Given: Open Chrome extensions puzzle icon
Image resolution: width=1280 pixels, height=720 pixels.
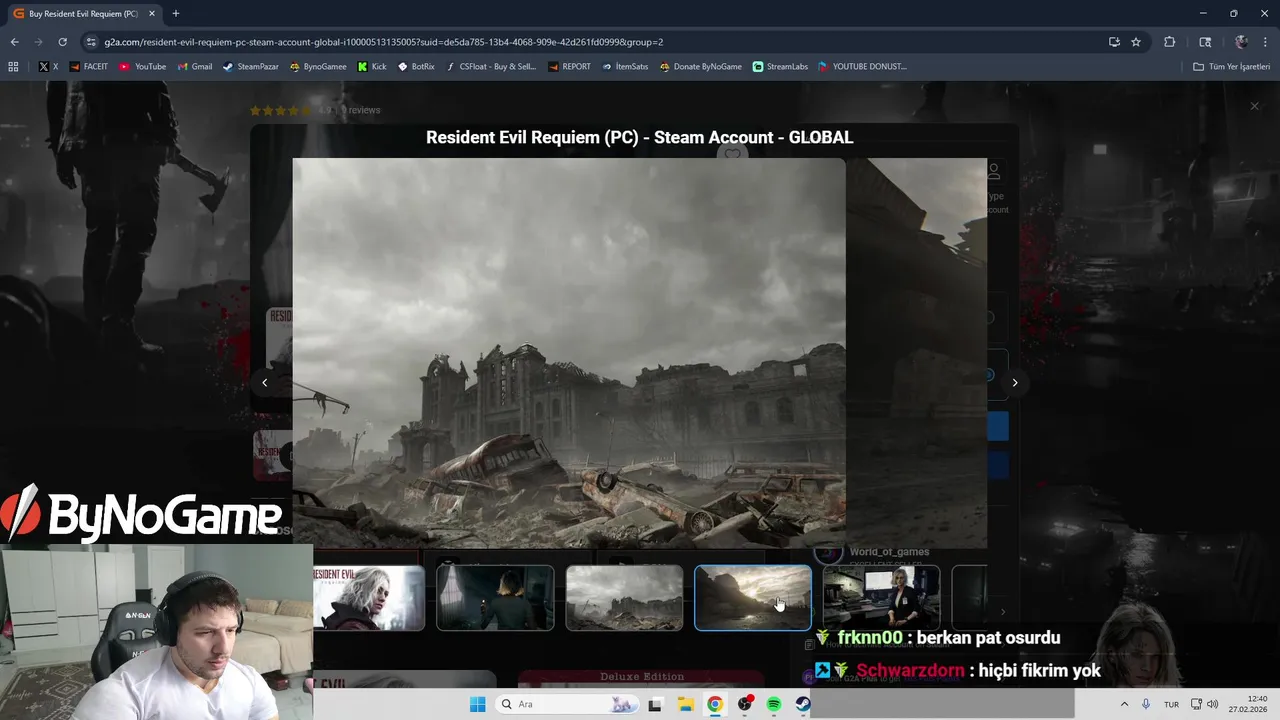Looking at the screenshot, I should [1169, 42].
